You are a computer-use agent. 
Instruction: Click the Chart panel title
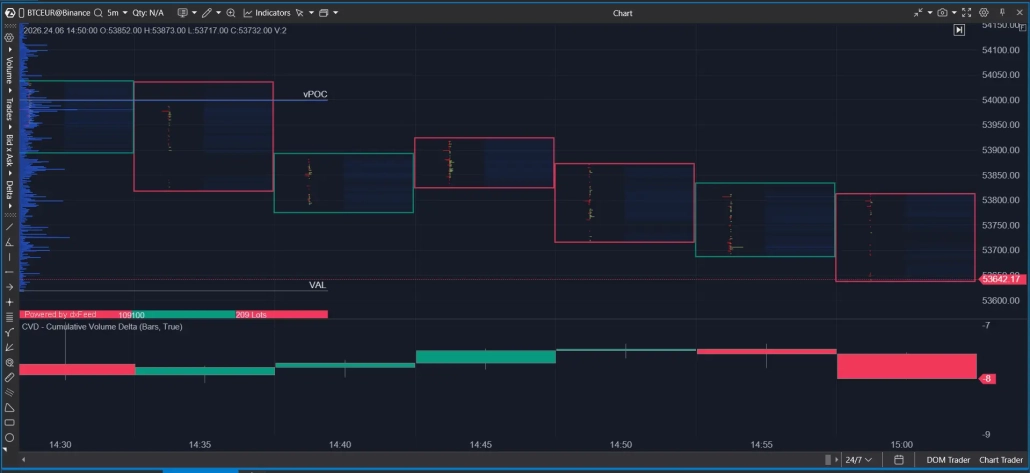pyautogui.click(x=623, y=12)
